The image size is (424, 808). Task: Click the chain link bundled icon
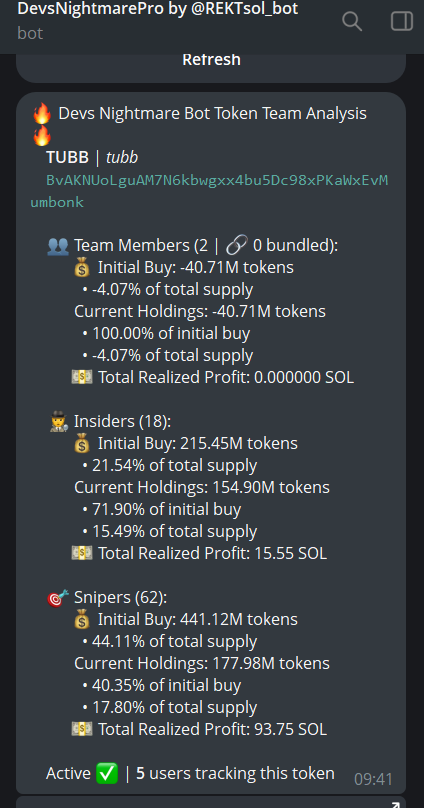tap(236, 245)
